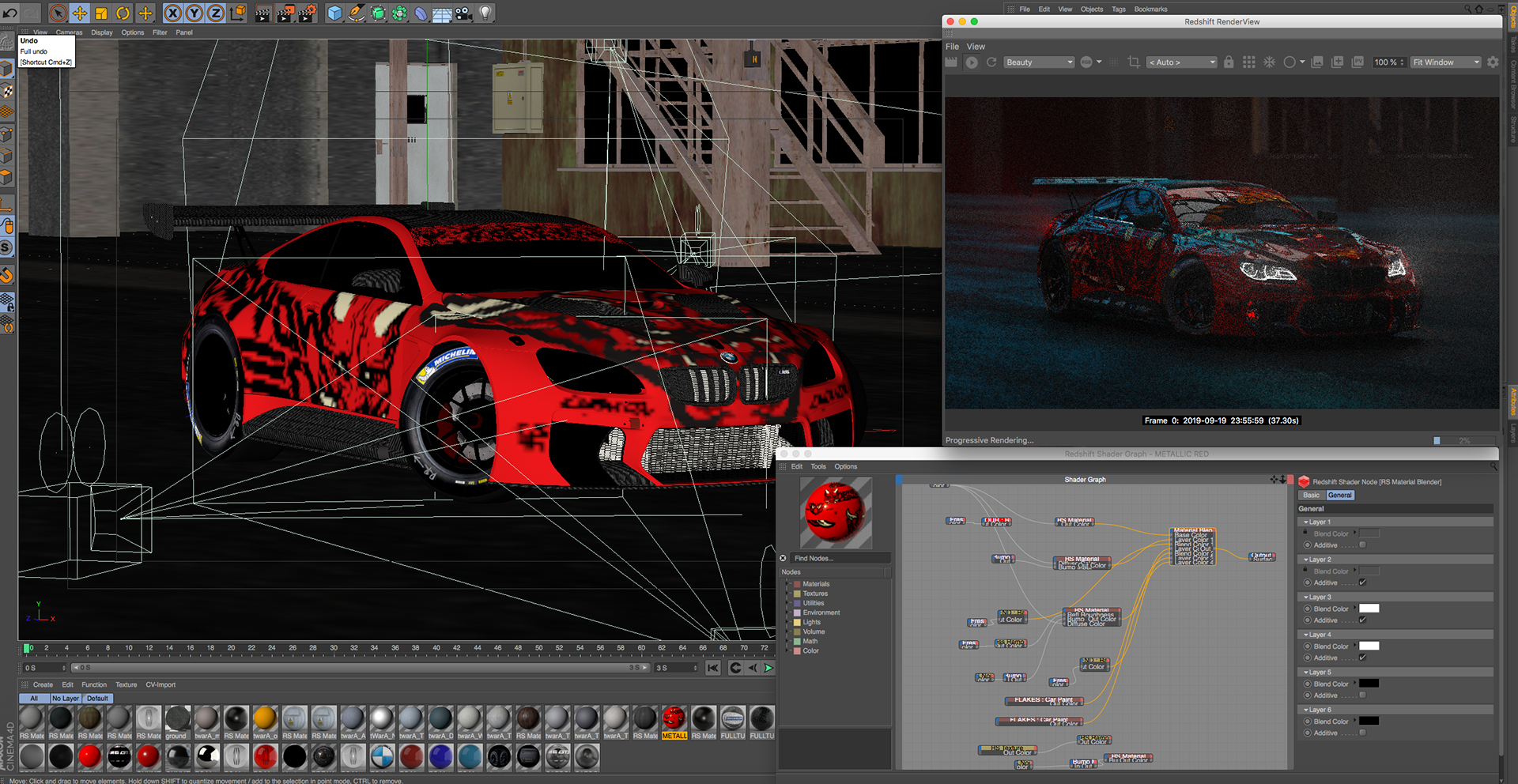Screen dimensions: 1518x784
Task: Switch to the Basic tab
Action: pyautogui.click(x=1311, y=496)
